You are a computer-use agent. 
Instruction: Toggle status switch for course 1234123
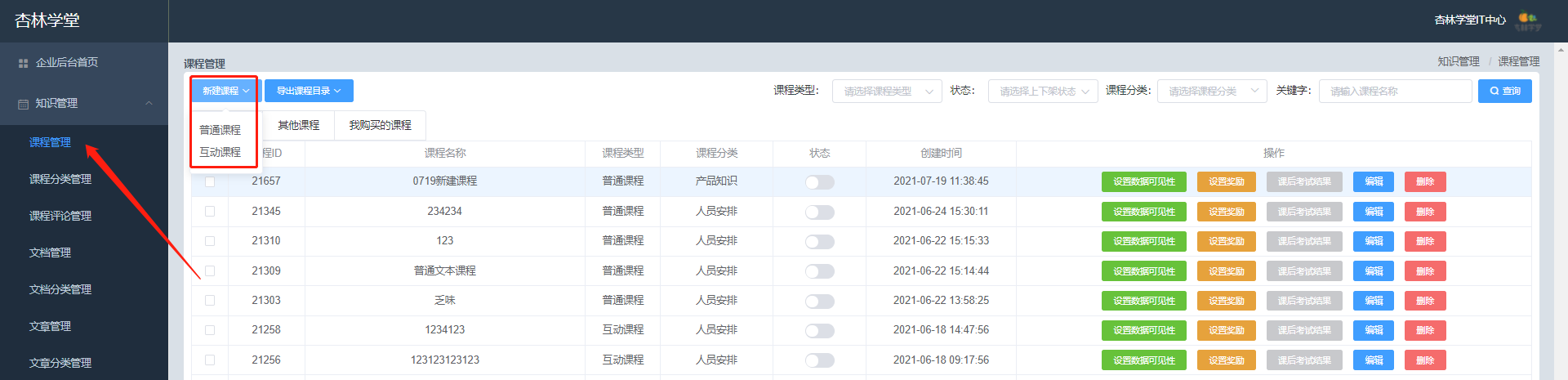[x=819, y=330]
